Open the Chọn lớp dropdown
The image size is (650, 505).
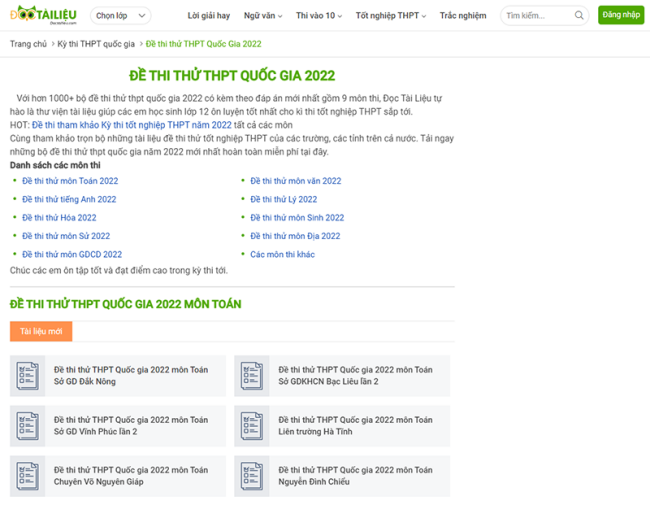(x=119, y=16)
